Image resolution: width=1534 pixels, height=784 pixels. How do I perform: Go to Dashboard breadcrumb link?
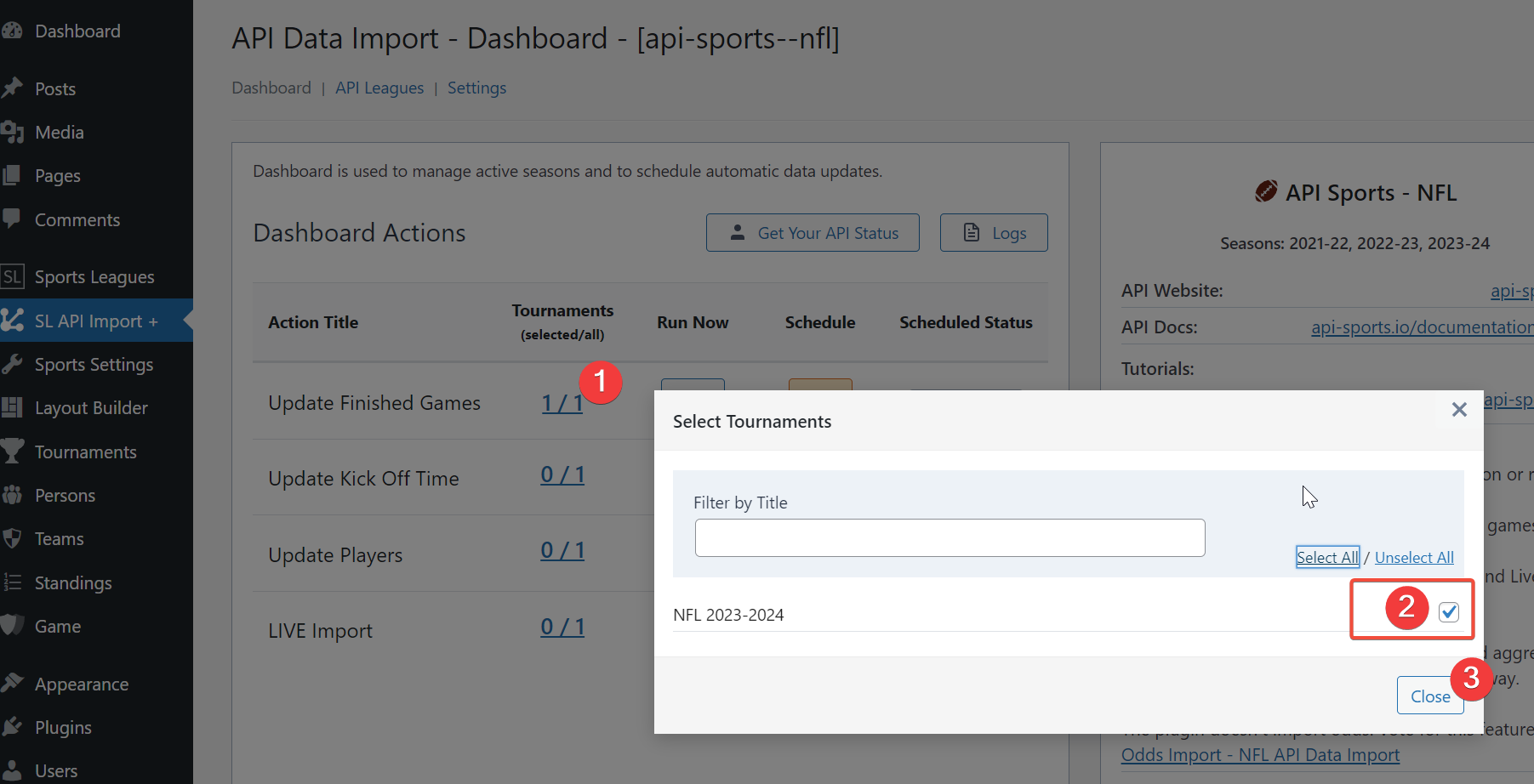tap(271, 88)
